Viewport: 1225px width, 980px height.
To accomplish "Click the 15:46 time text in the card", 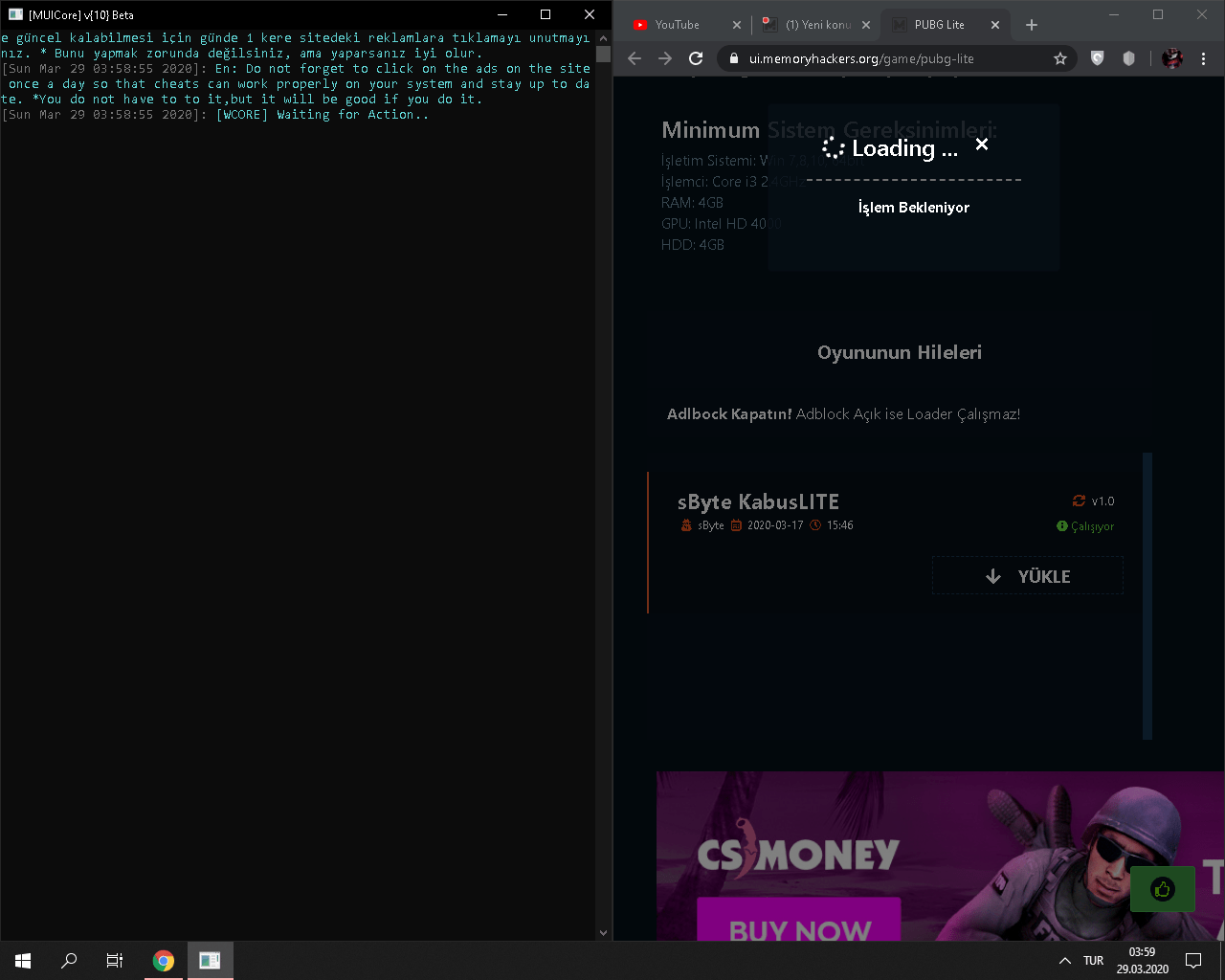I will (840, 525).
